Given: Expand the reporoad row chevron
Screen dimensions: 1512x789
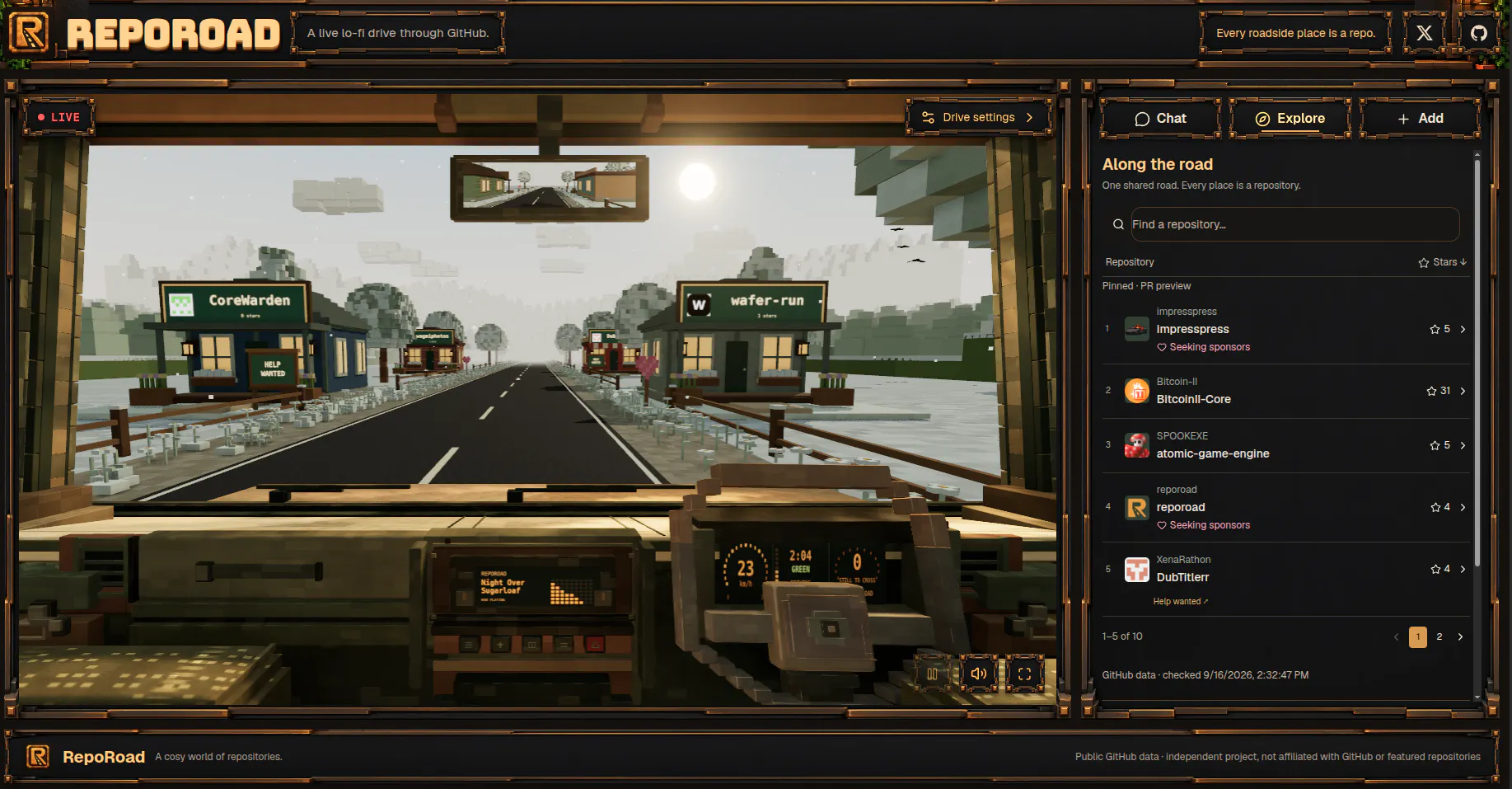Looking at the screenshot, I should (x=1463, y=507).
